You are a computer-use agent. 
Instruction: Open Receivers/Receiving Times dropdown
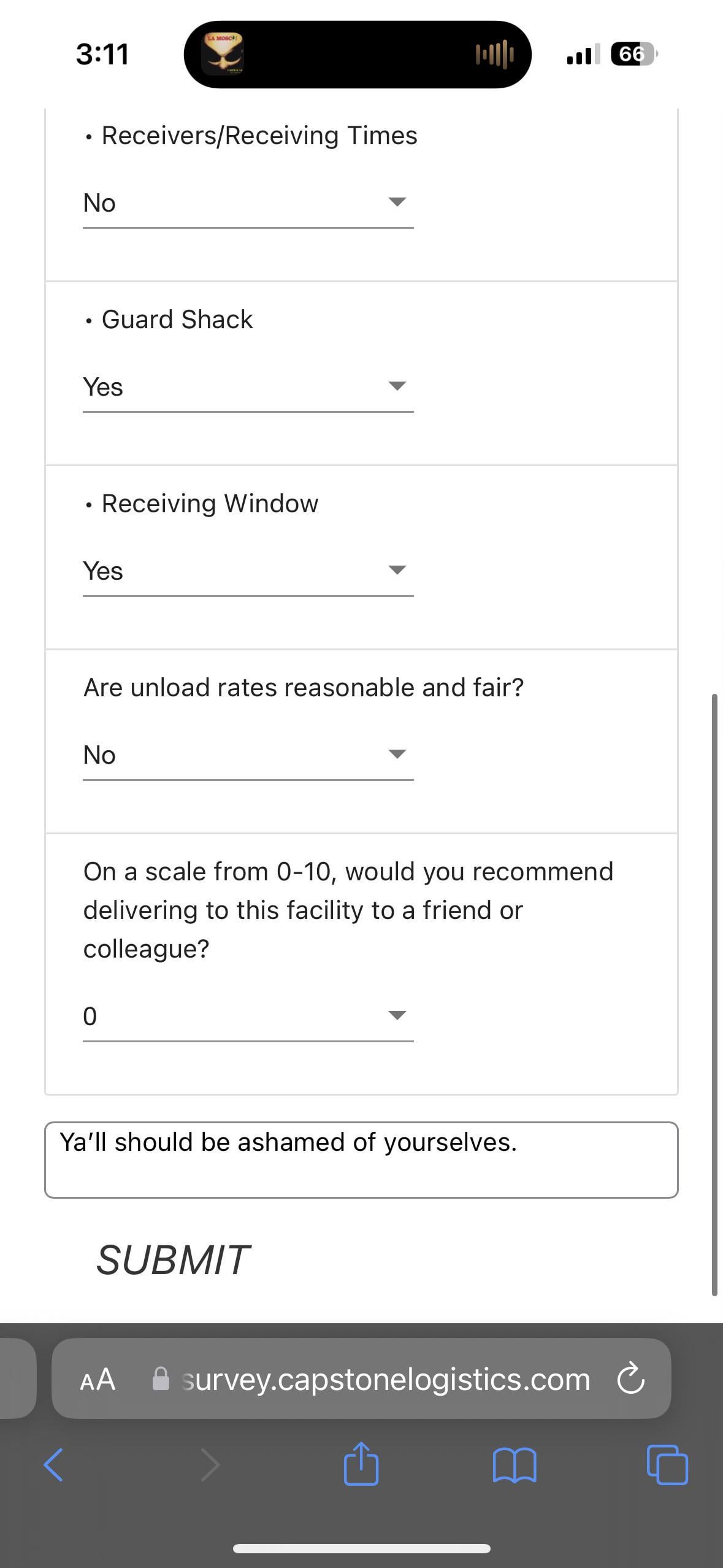[248, 203]
